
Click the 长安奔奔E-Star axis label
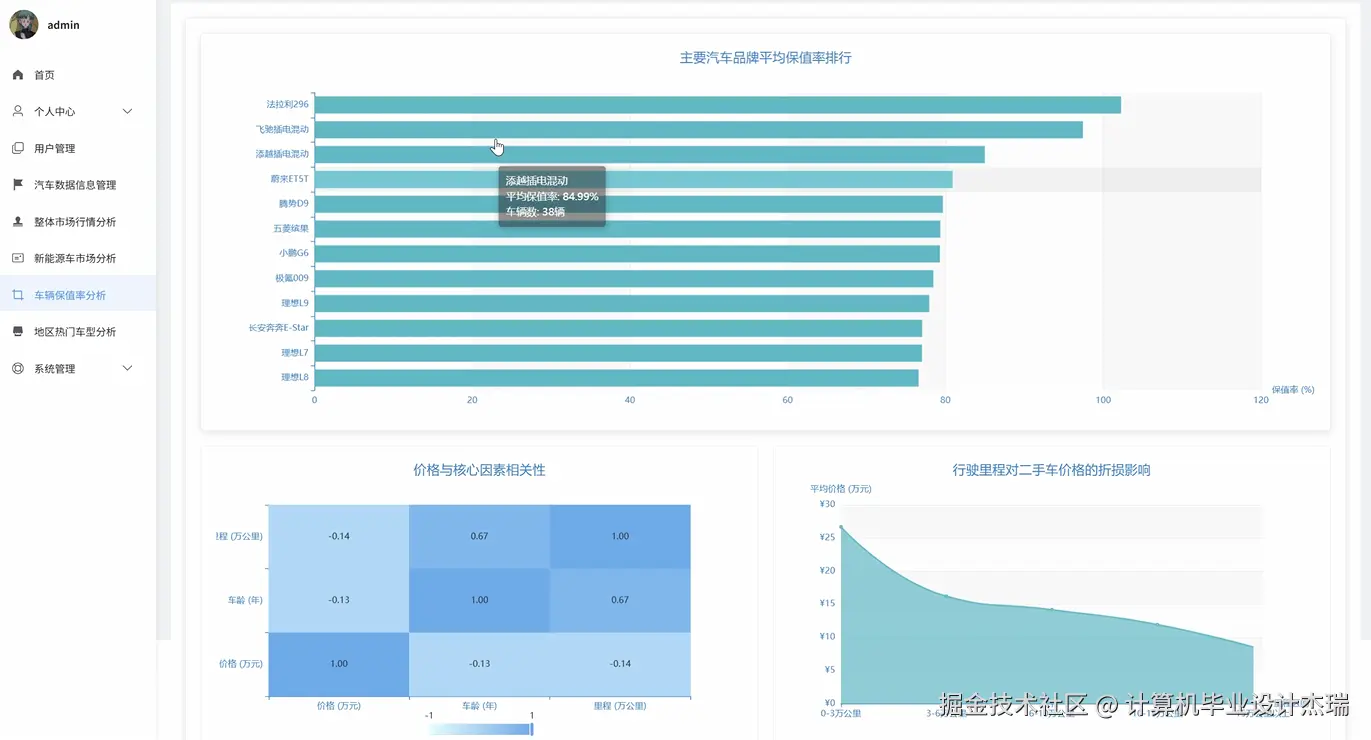click(x=279, y=328)
